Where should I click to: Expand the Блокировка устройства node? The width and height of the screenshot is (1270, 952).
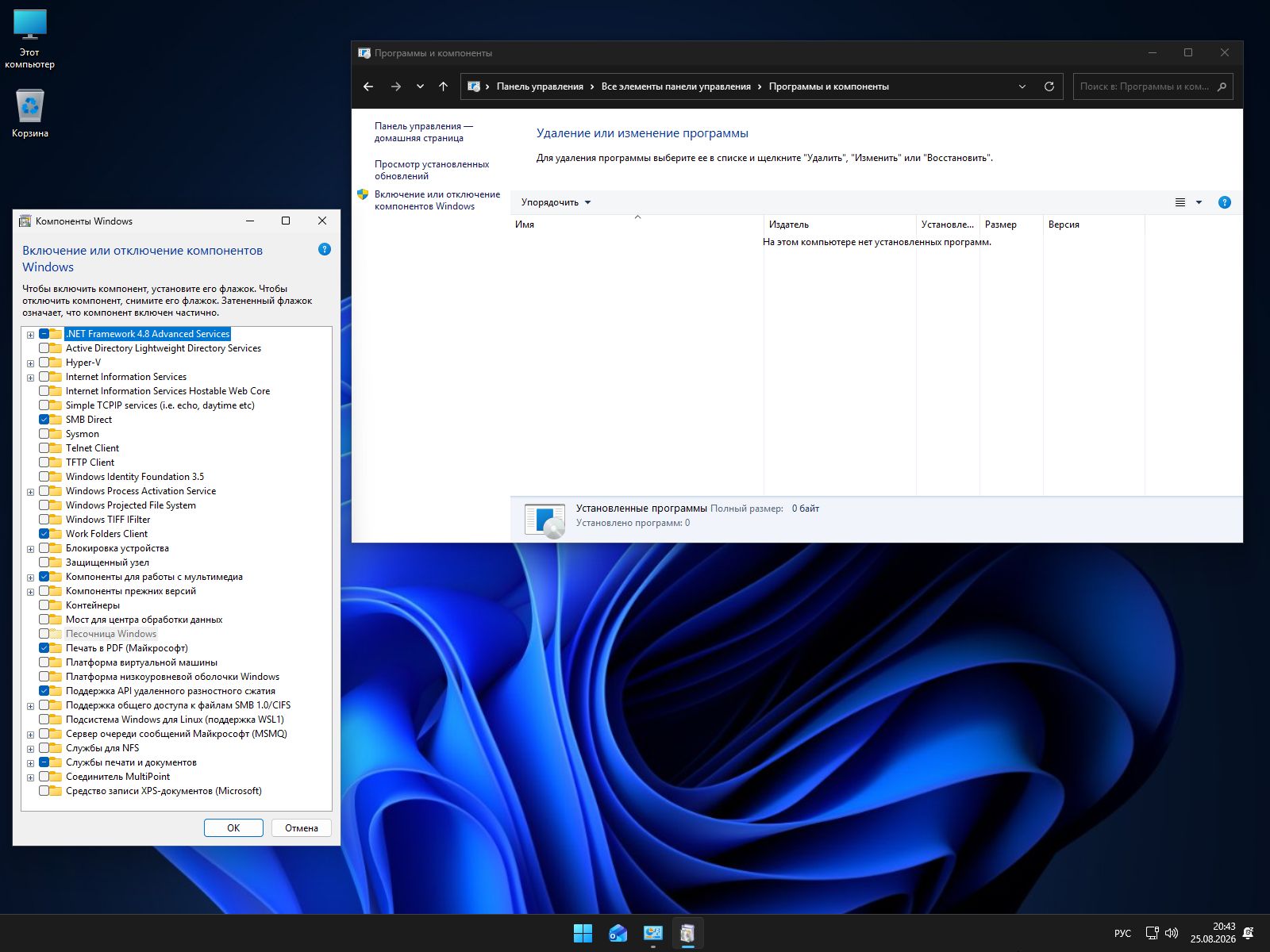[x=31, y=549]
